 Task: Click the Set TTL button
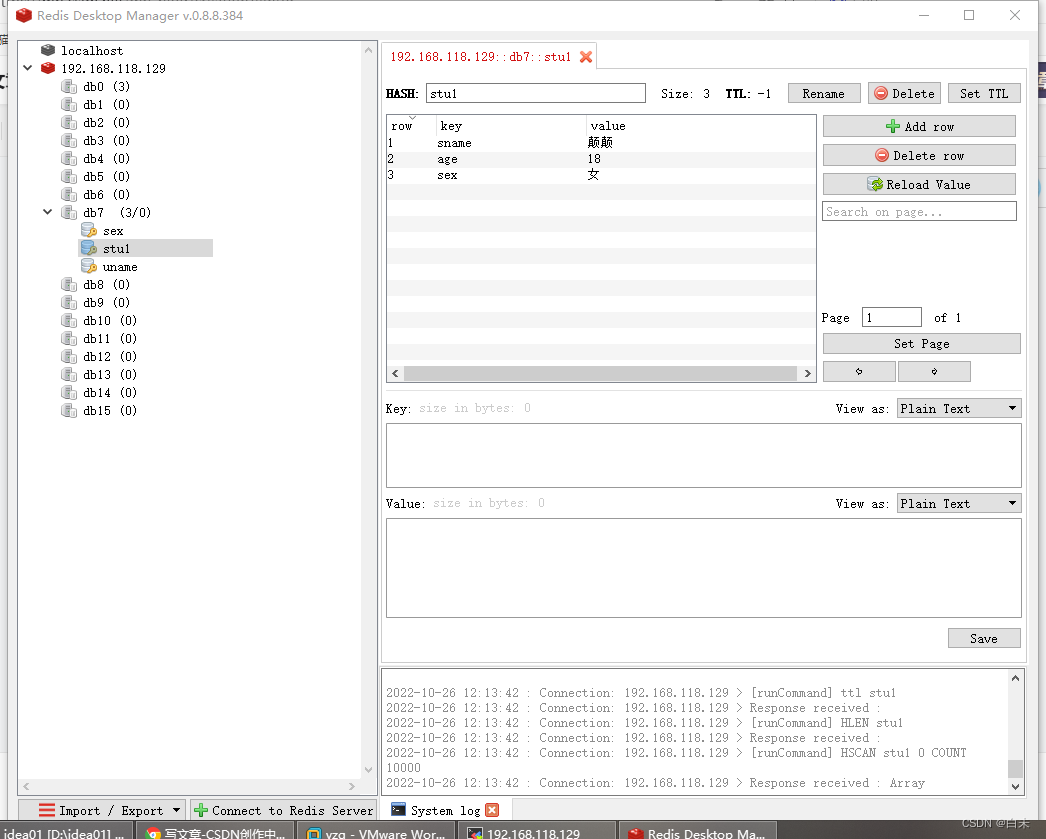pos(984,93)
